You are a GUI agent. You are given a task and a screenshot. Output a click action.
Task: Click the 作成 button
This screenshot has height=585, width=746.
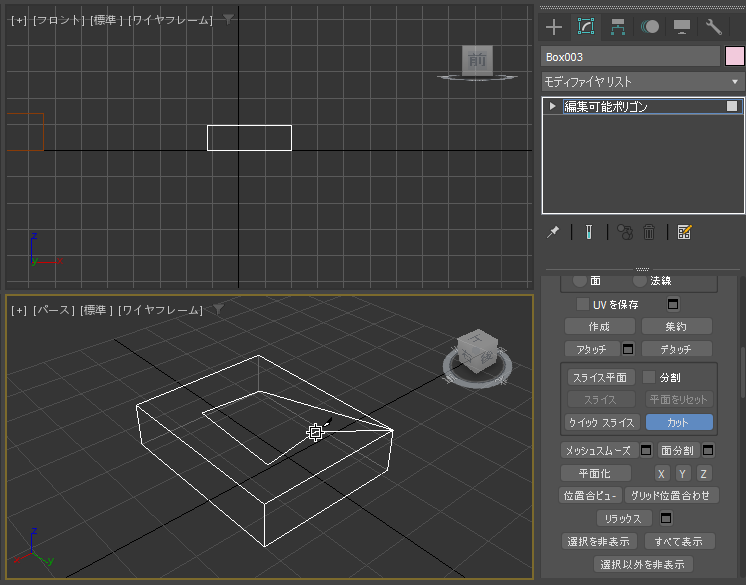coord(599,327)
